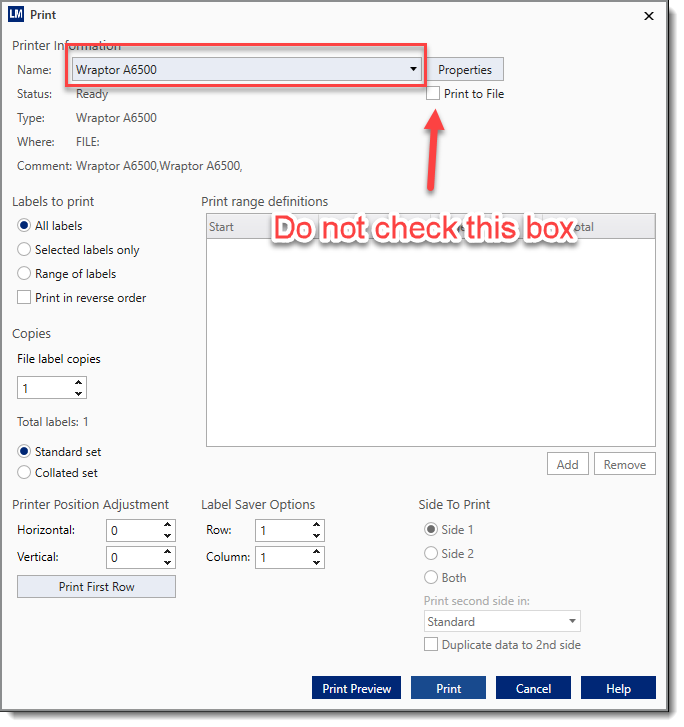The image size is (684, 727).
Task: Cancel the print dialog
Action: tap(533, 688)
